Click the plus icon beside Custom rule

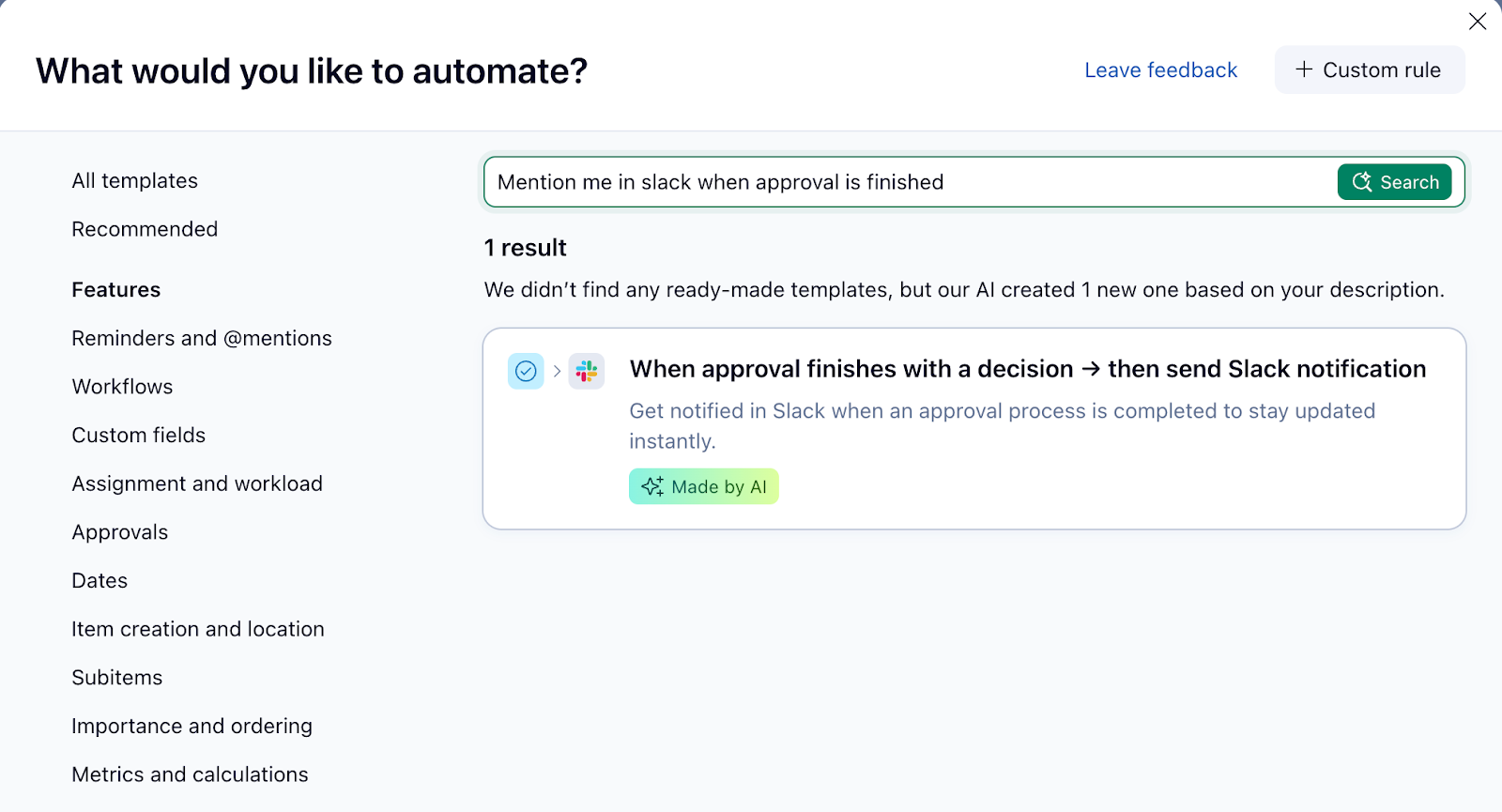pyautogui.click(x=1304, y=69)
